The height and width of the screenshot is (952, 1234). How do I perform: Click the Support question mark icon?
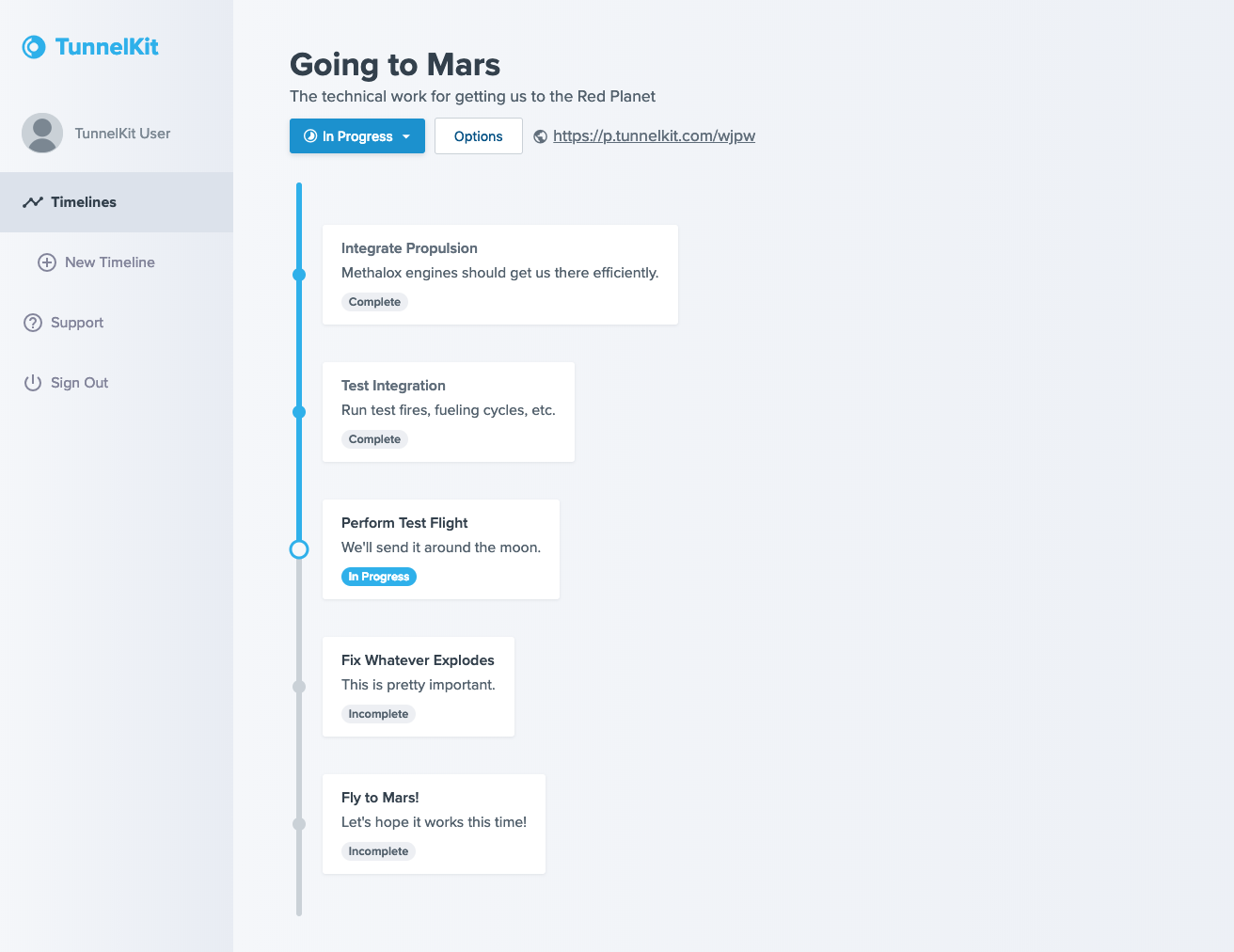[x=33, y=323]
